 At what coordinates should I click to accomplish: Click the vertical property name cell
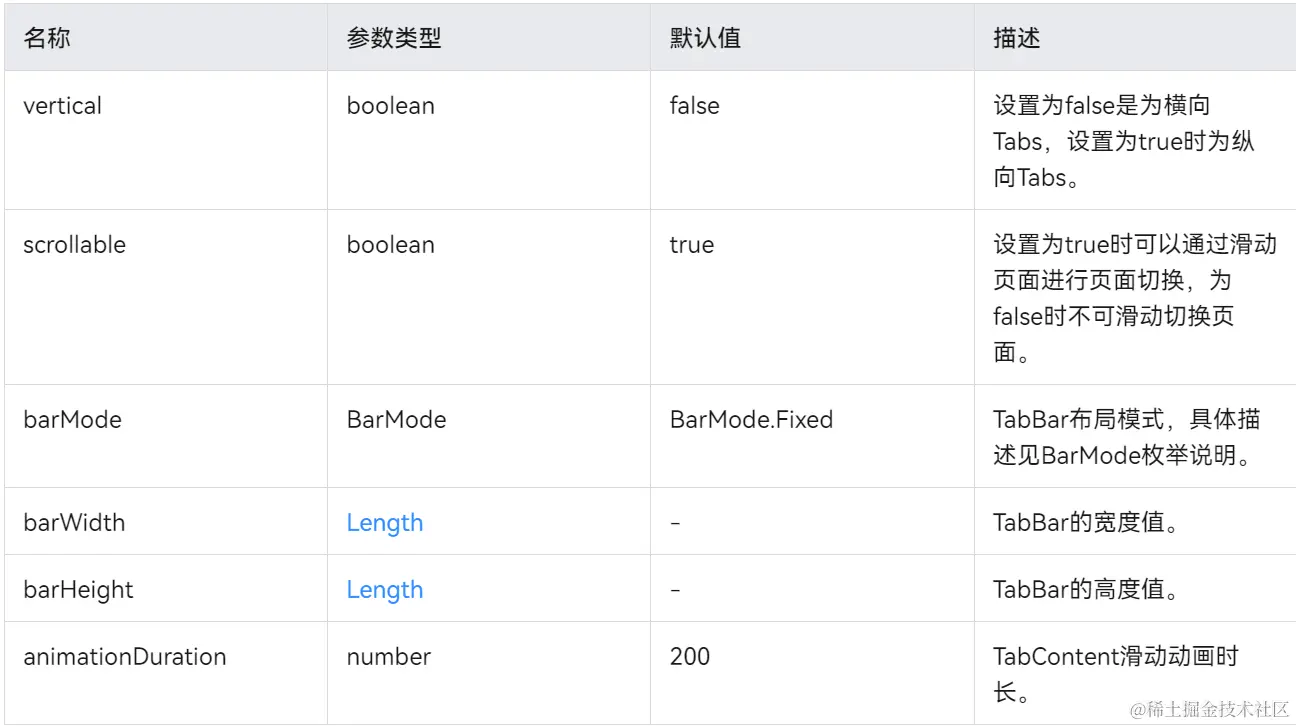(x=63, y=105)
